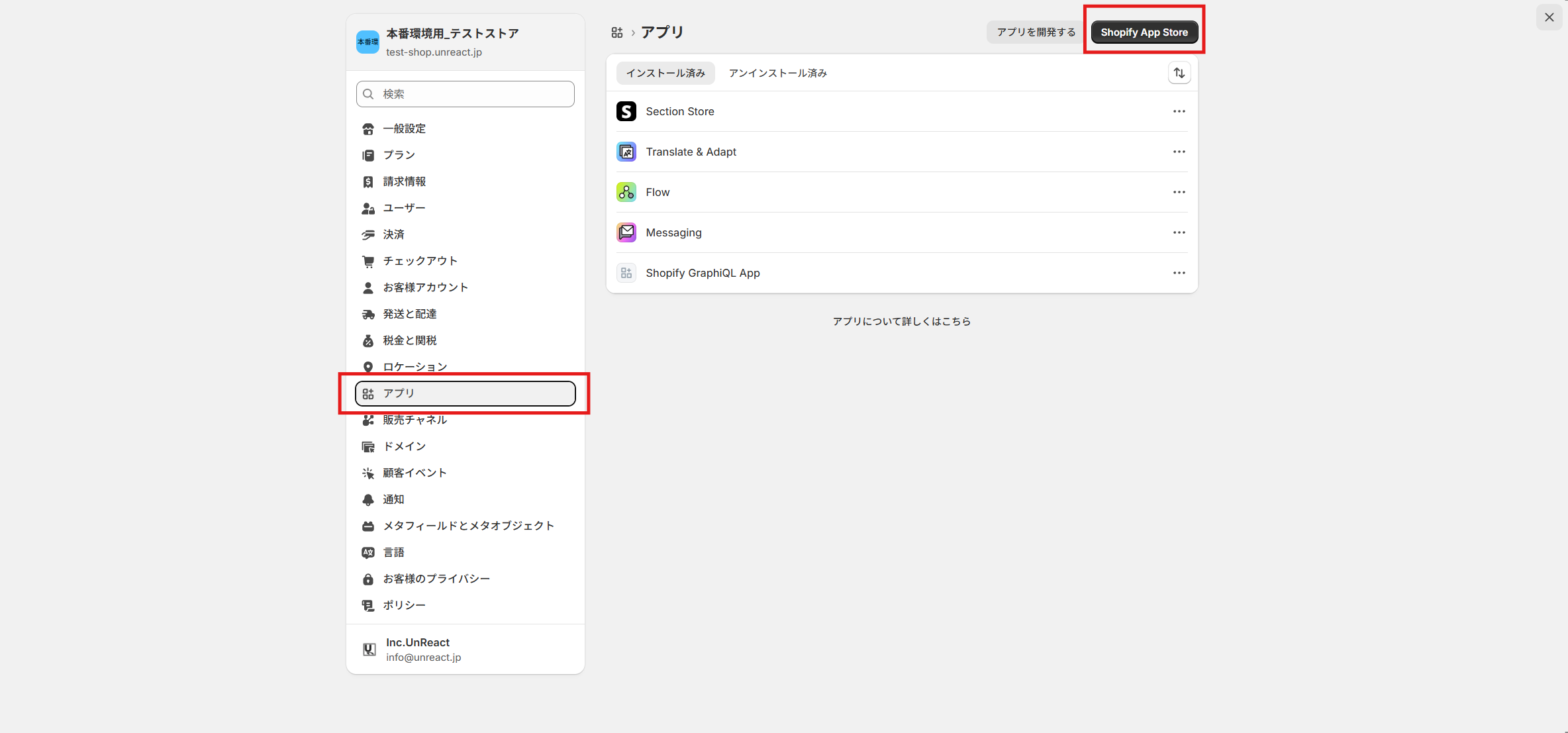The image size is (1568, 733).
Task: Open 一般設定 settings
Action: pyautogui.click(x=465, y=128)
